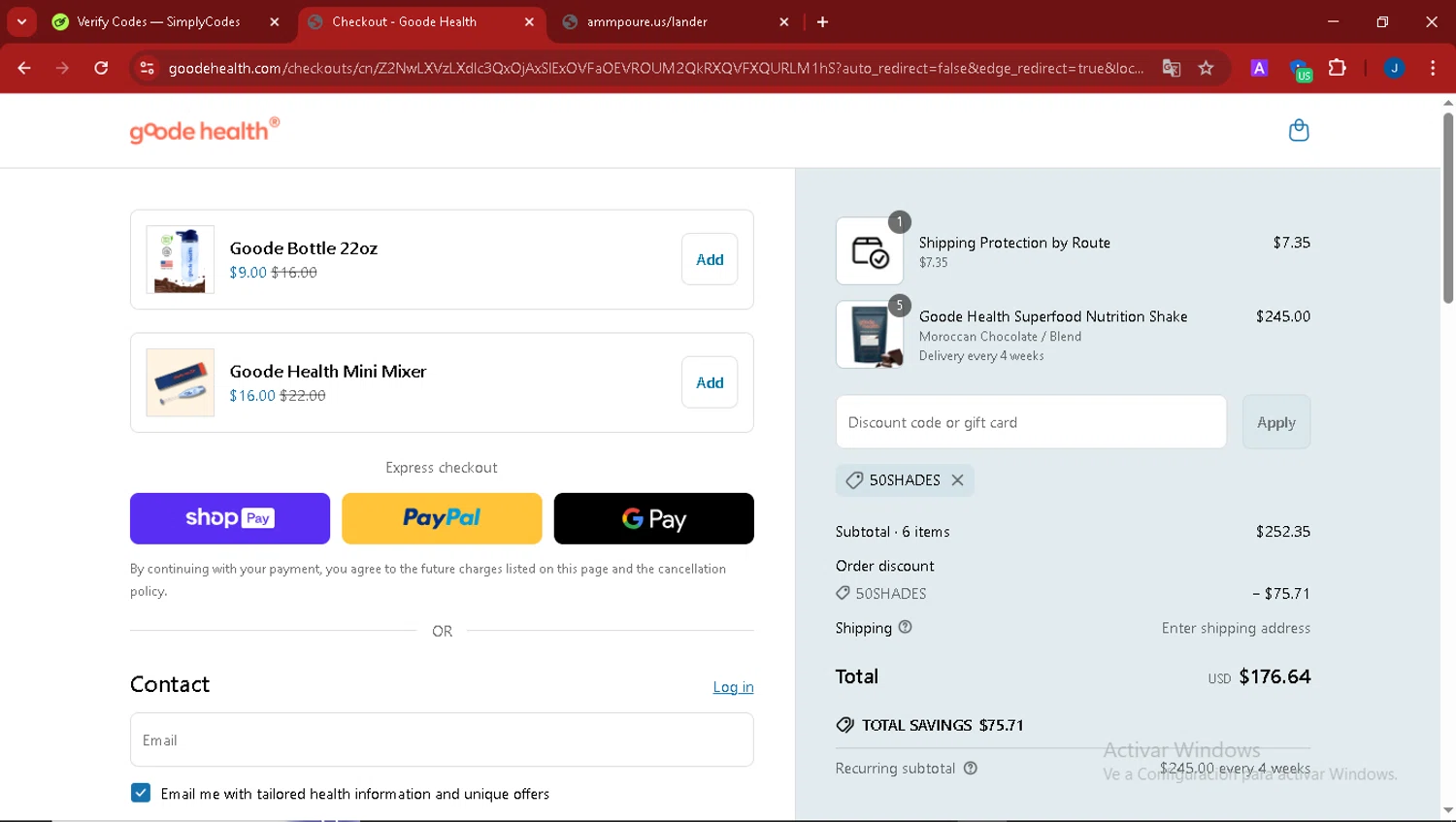Screen dimensions: 1456x822
Task: Pay with Google Pay
Action: 653,518
